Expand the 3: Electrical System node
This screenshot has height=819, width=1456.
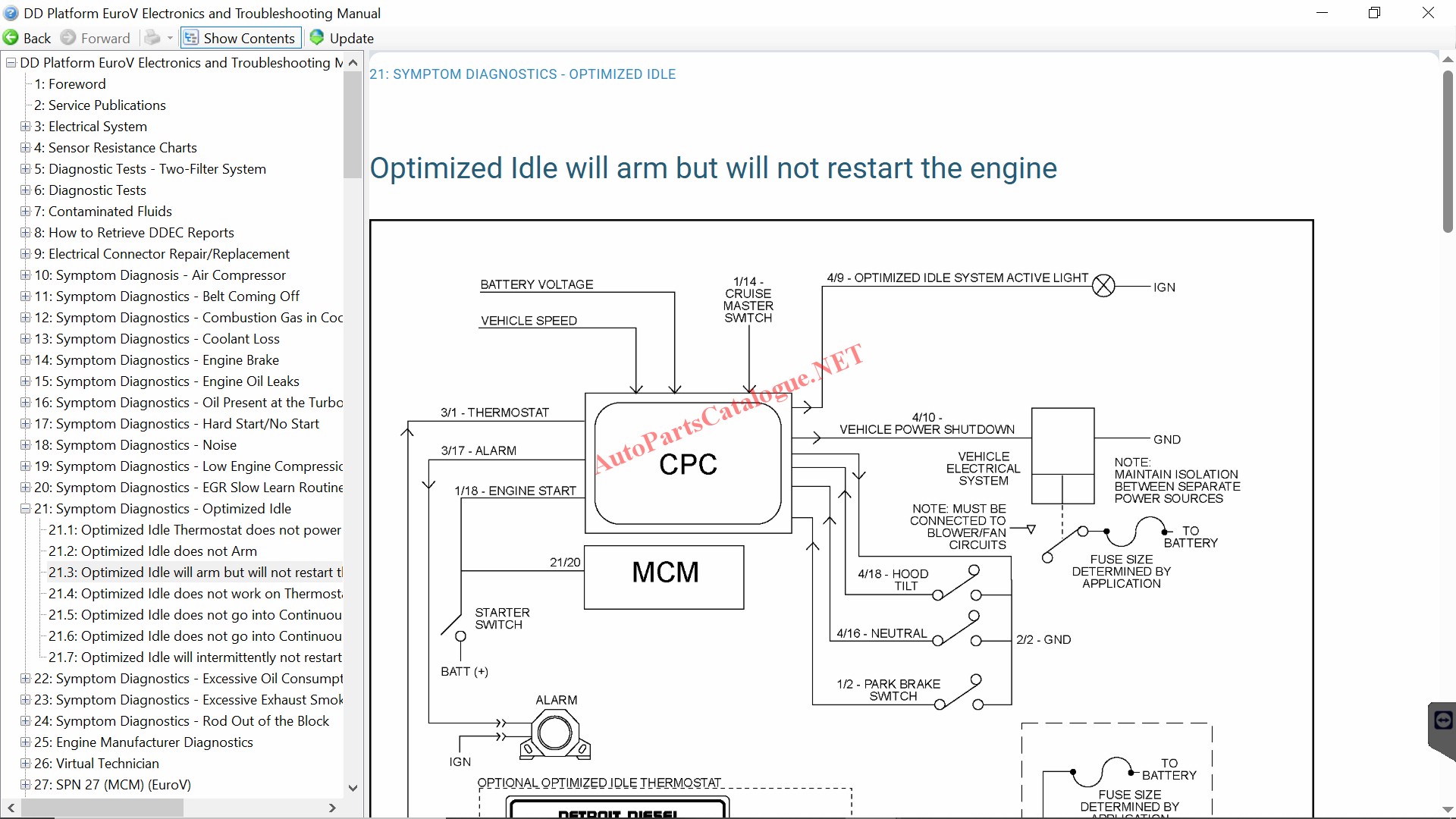click(25, 127)
